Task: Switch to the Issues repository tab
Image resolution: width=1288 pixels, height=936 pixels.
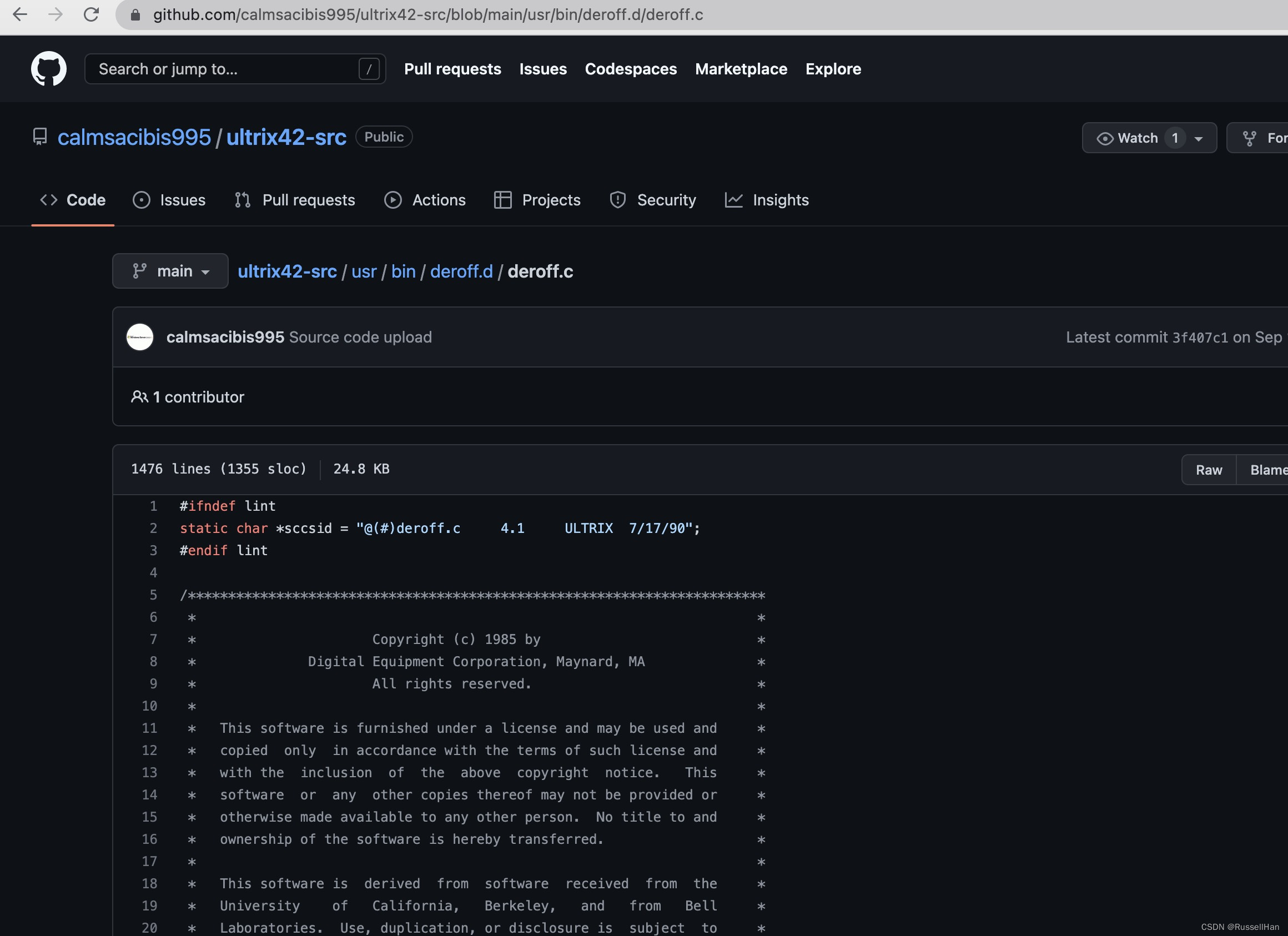Action: (169, 200)
